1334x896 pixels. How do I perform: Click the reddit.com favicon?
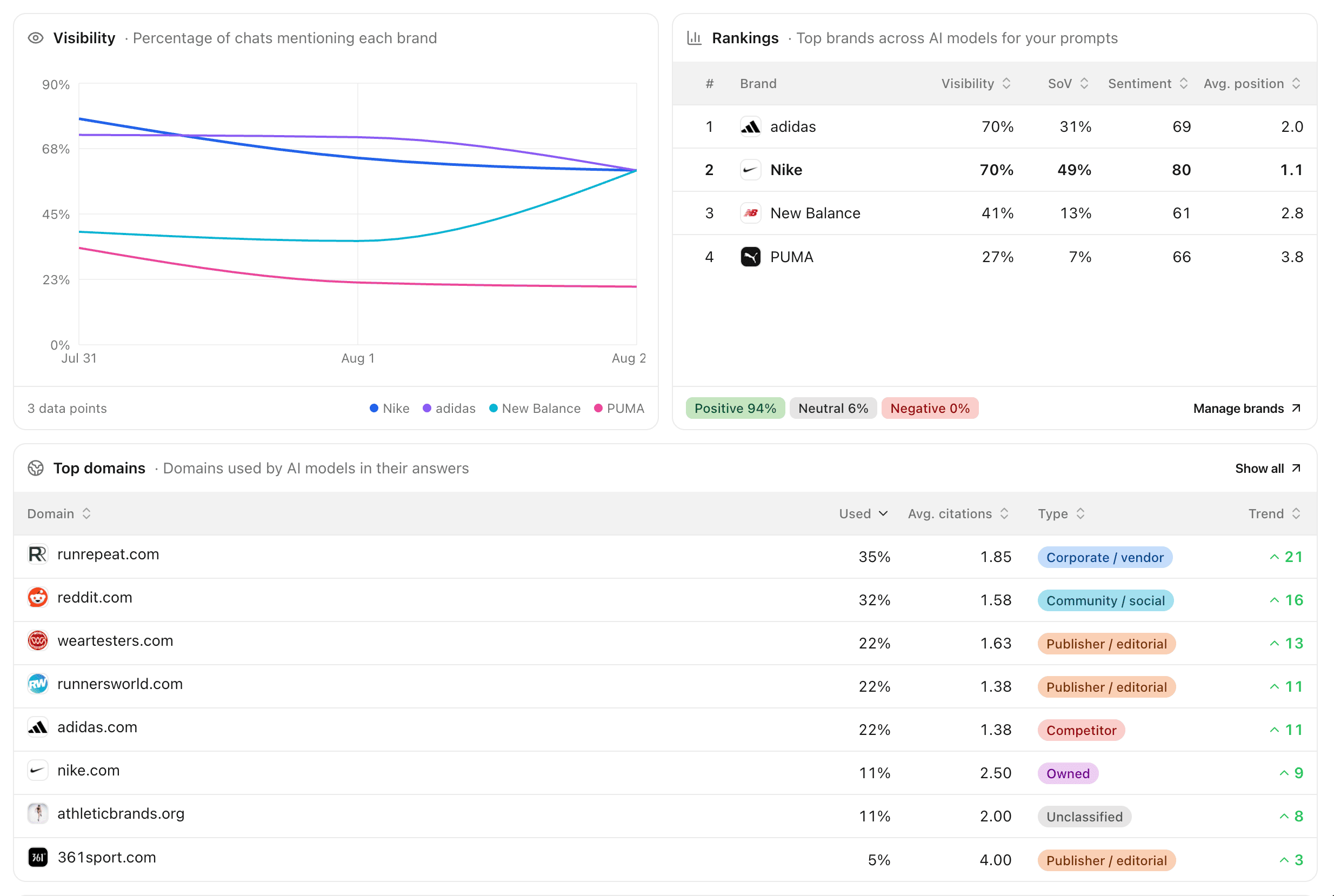[x=38, y=598]
